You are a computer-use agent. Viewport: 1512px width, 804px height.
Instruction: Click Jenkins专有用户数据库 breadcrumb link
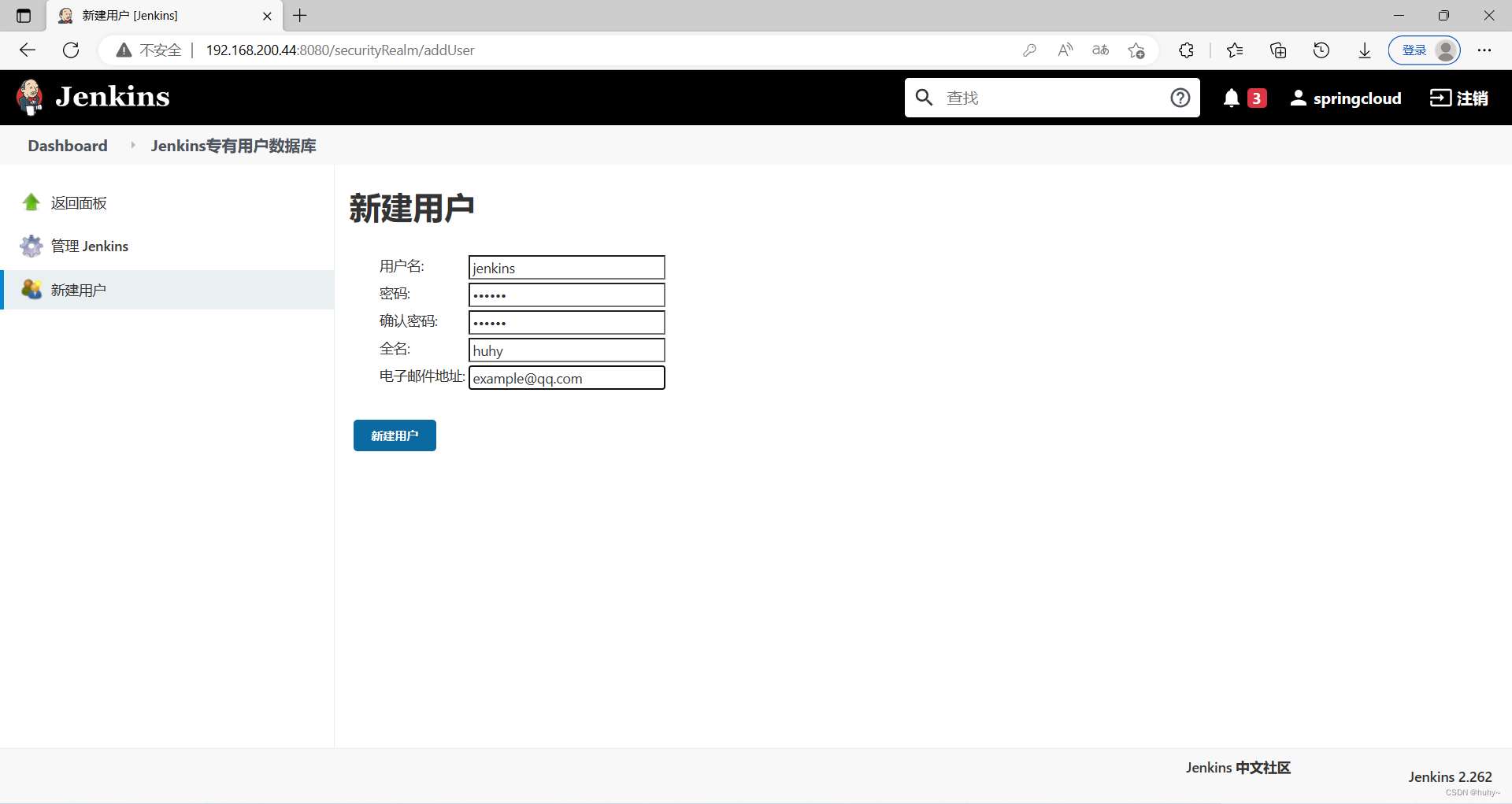coord(234,146)
